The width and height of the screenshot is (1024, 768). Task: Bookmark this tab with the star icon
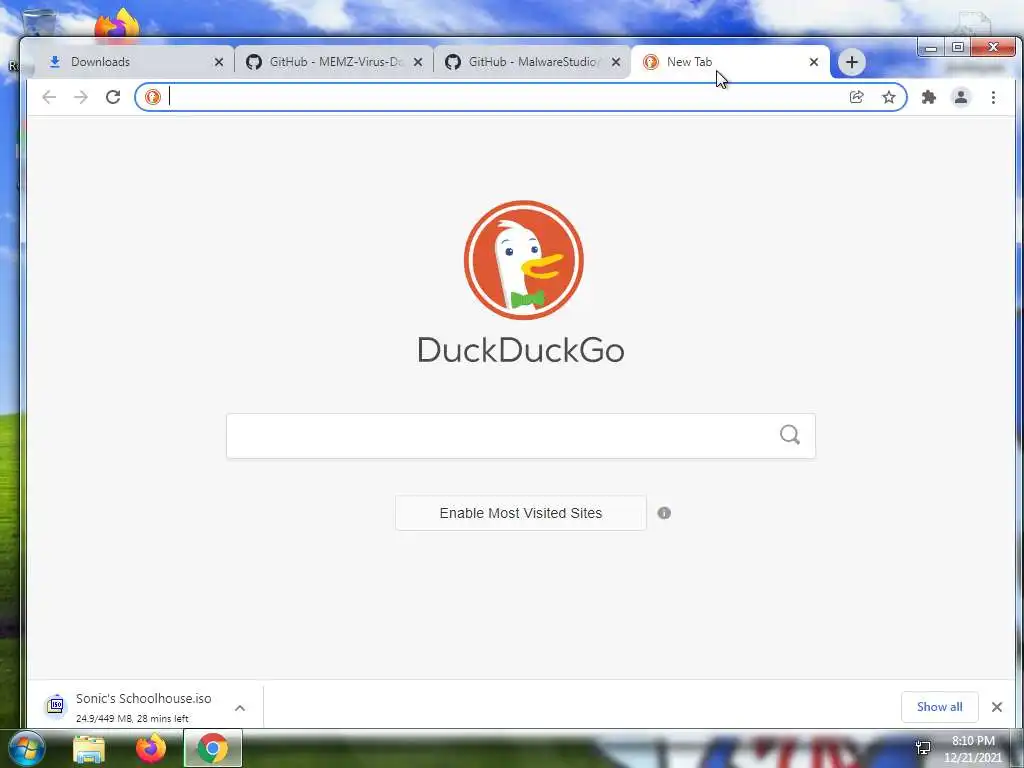[x=889, y=97]
